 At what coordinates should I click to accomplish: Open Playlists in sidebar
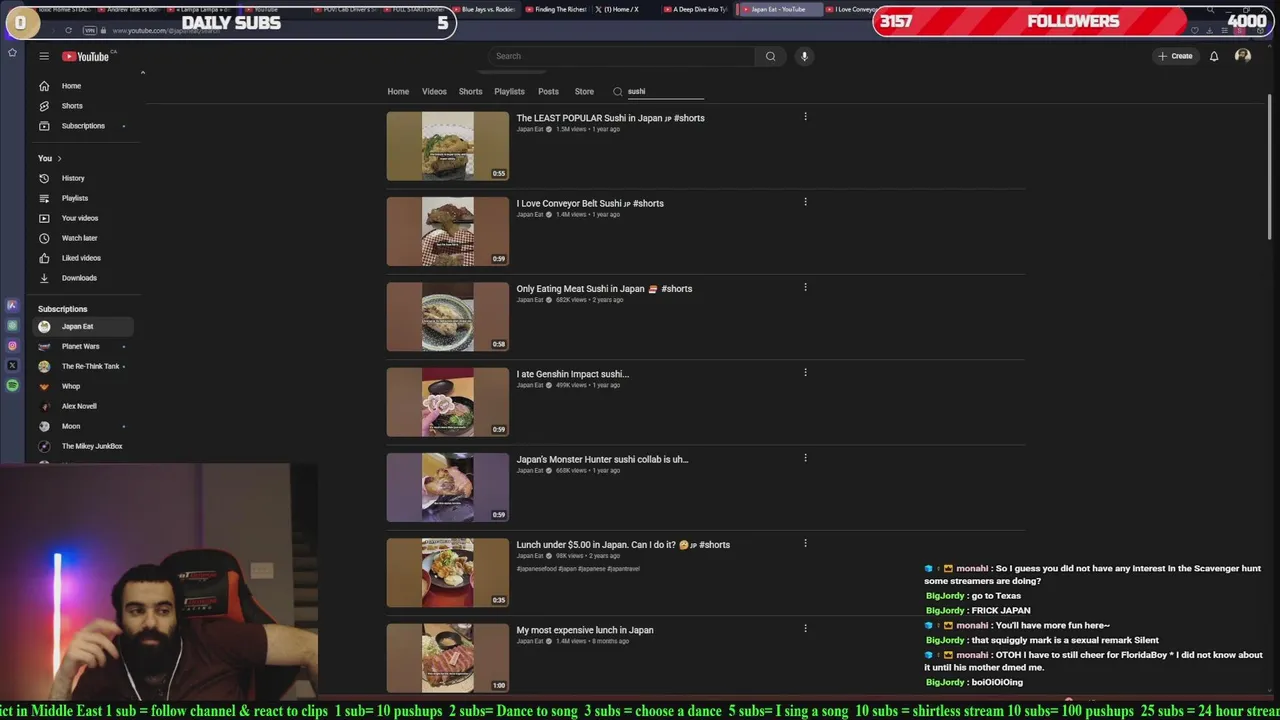click(x=75, y=198)
